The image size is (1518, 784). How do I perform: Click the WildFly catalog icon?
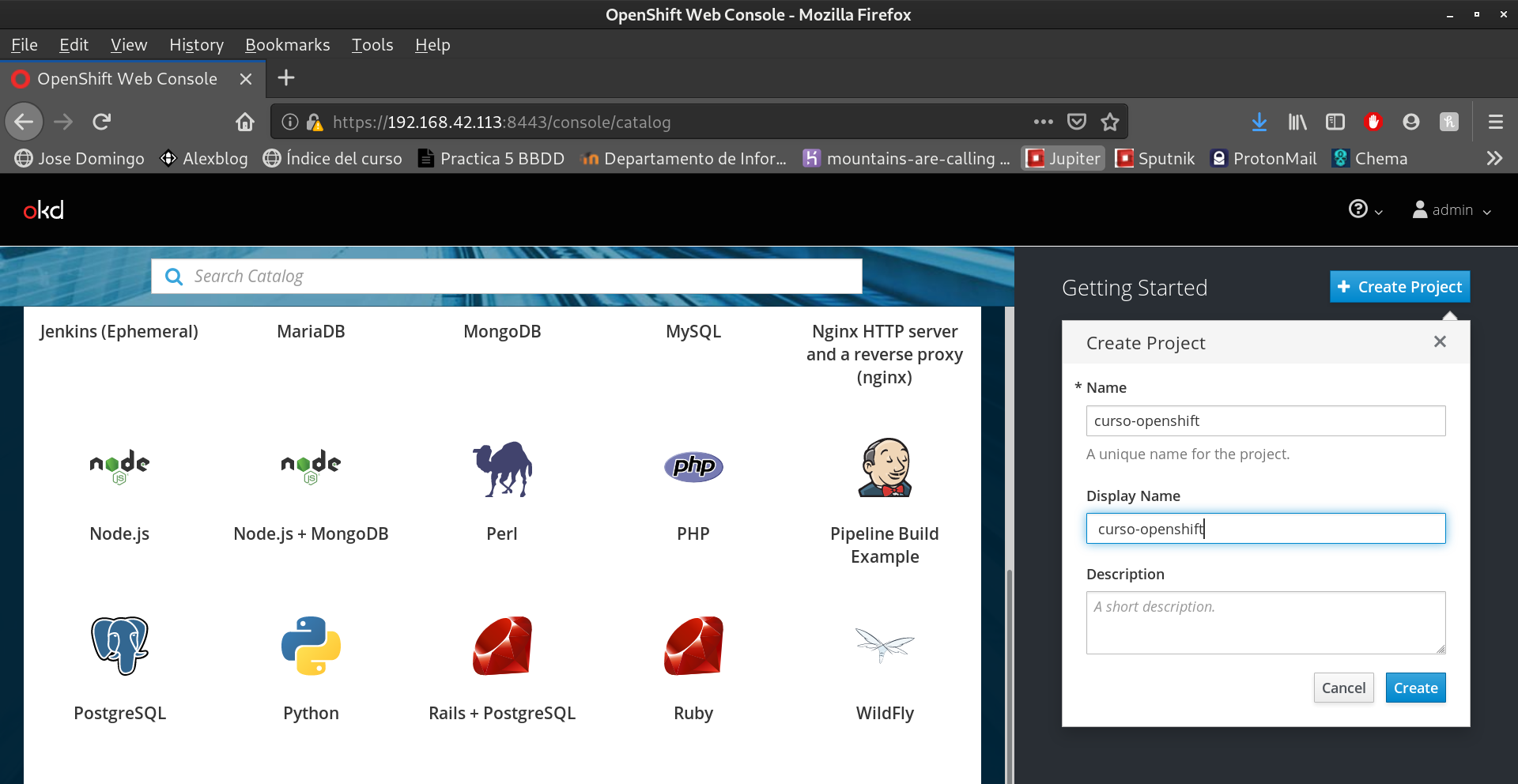885,646
